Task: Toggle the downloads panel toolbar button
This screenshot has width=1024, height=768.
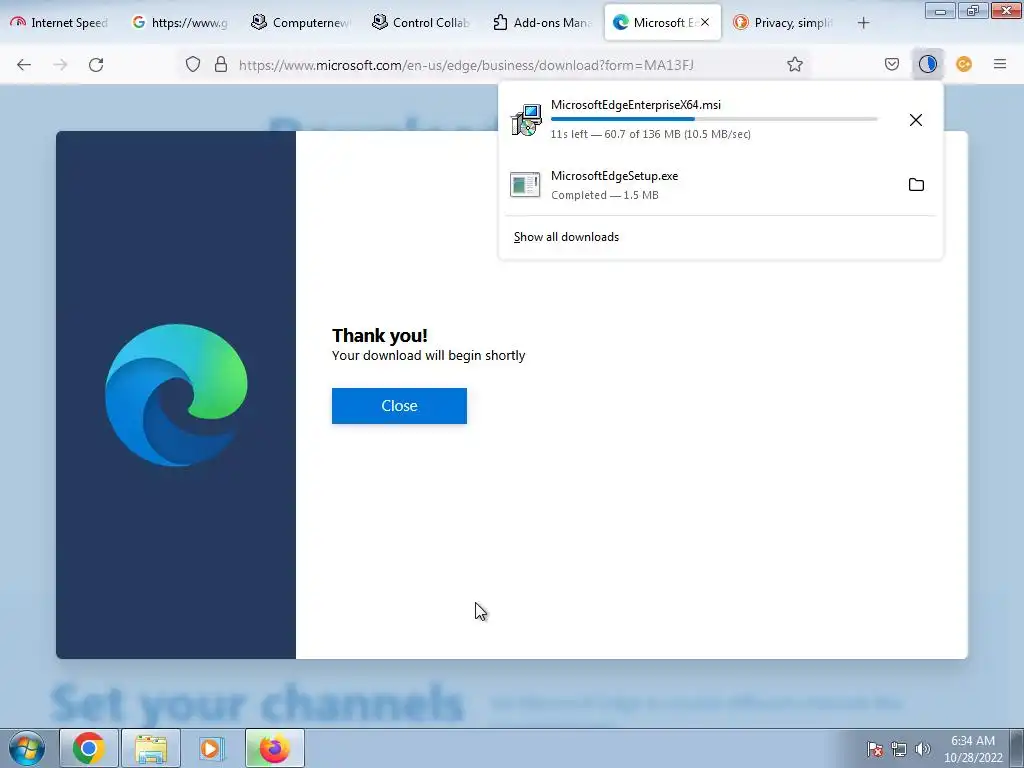Action: click(x=927, y=64)
